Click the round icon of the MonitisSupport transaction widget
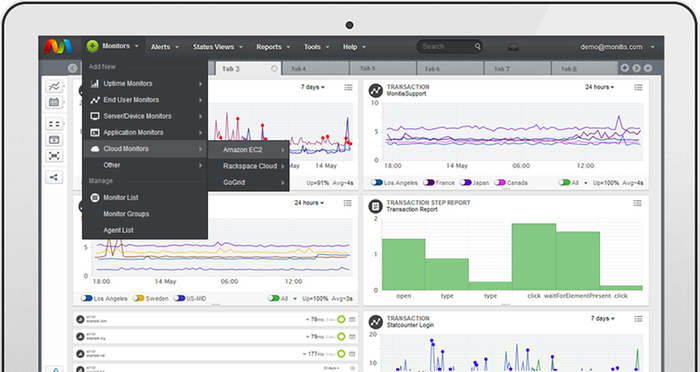Viewport: 700px width, 372px height. [376, 90]
